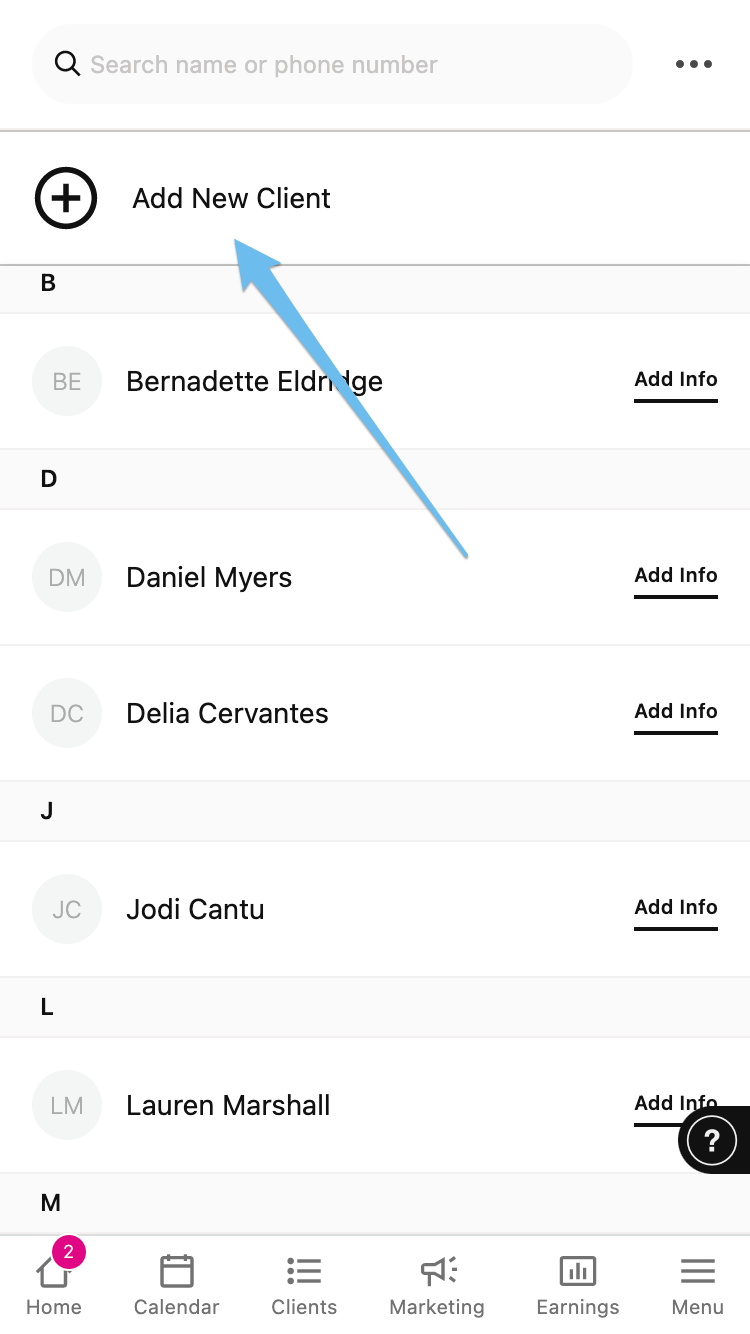Open Delia Cervantes client entry
This screenshot has width=750, height=1334.
coord(228,713)
